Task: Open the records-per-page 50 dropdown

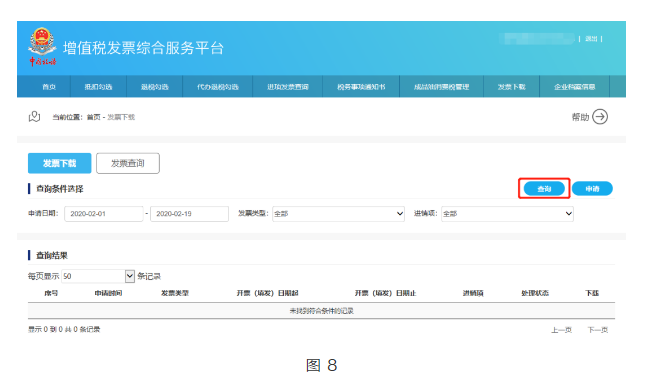Action: pyautogui.click(x=98, y=276)
